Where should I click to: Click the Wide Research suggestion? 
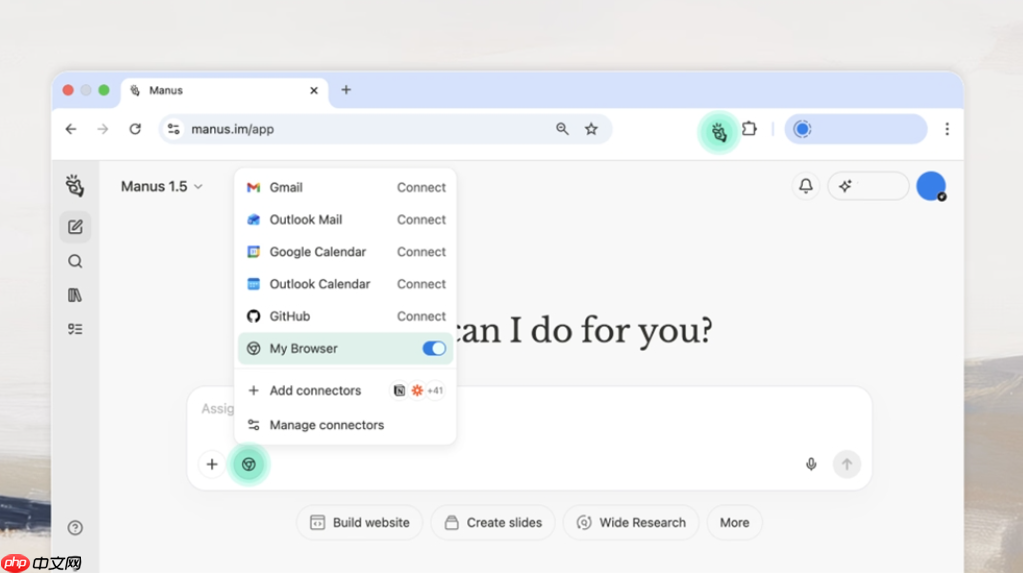631,523
